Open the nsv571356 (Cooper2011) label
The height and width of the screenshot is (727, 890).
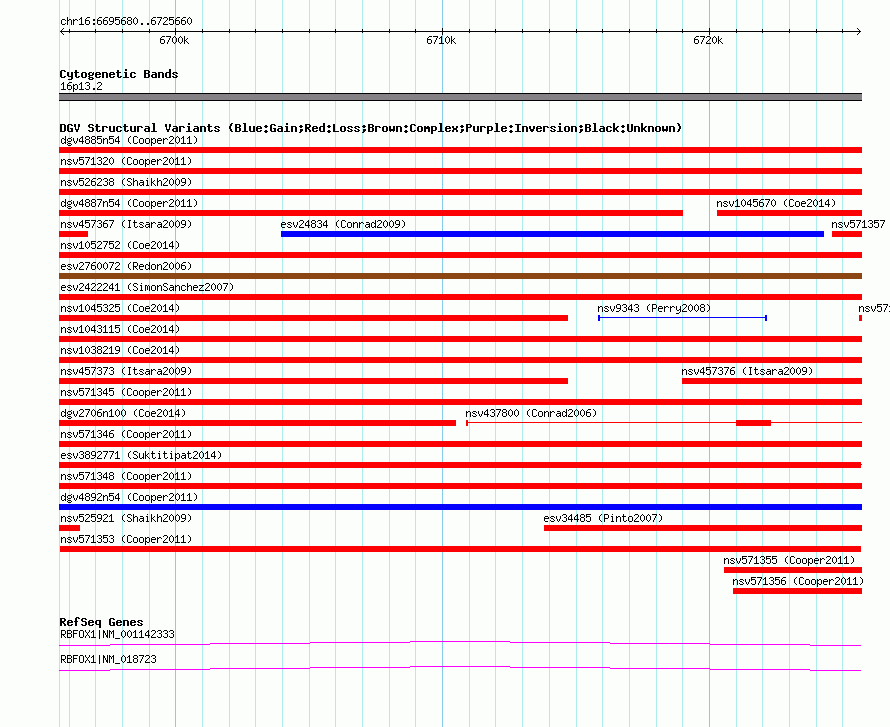797,581
